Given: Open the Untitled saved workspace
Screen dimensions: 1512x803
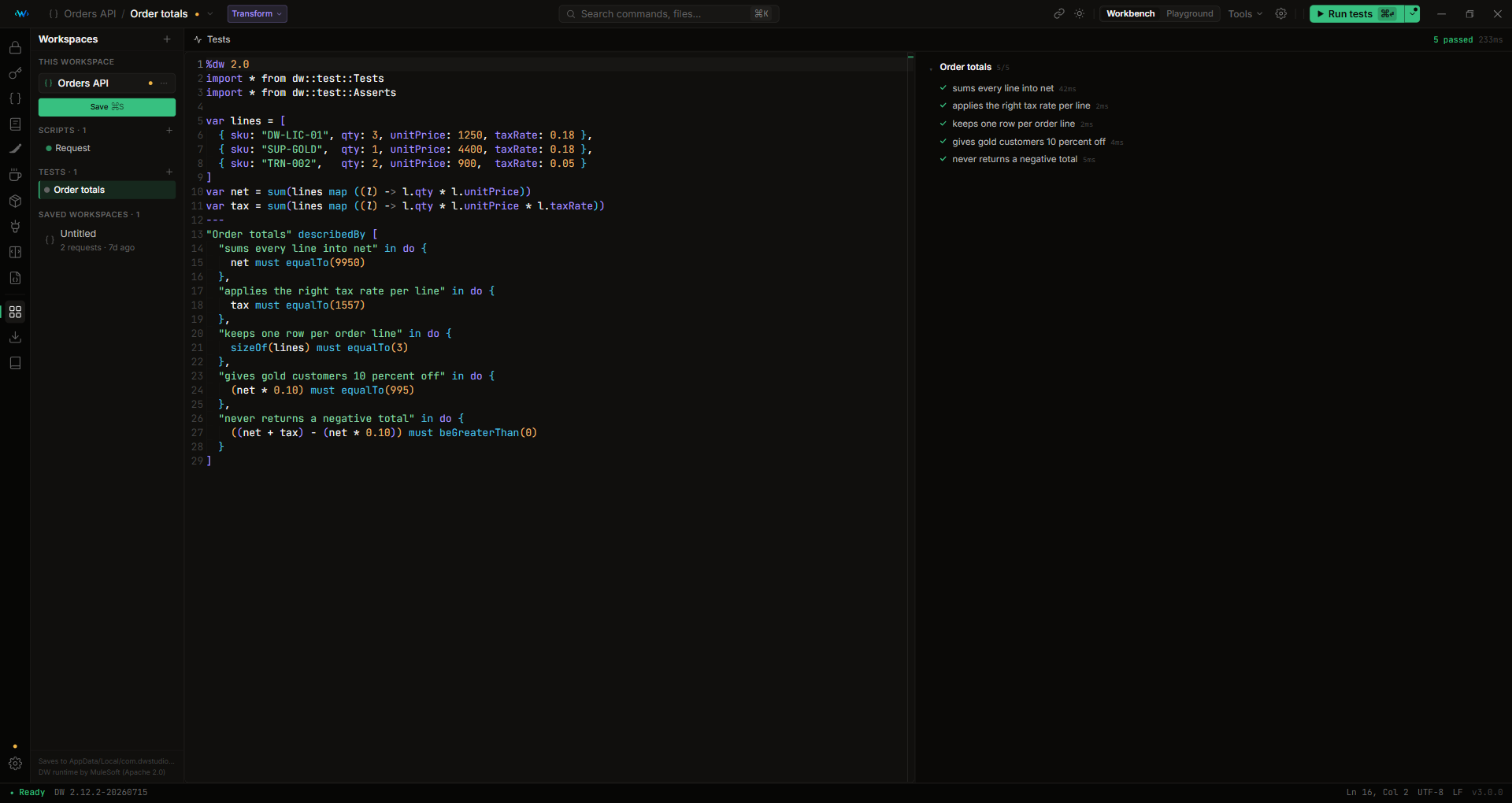Looking at the screenshot, I should click(107, 240).
